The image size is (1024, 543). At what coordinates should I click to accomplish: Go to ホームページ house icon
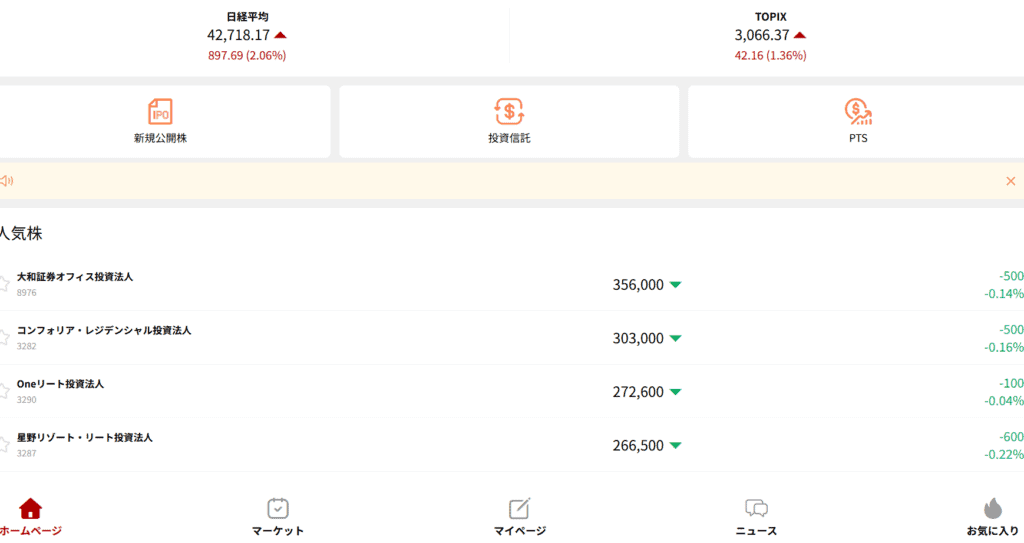pyautogui.click(x=30, y=509)
